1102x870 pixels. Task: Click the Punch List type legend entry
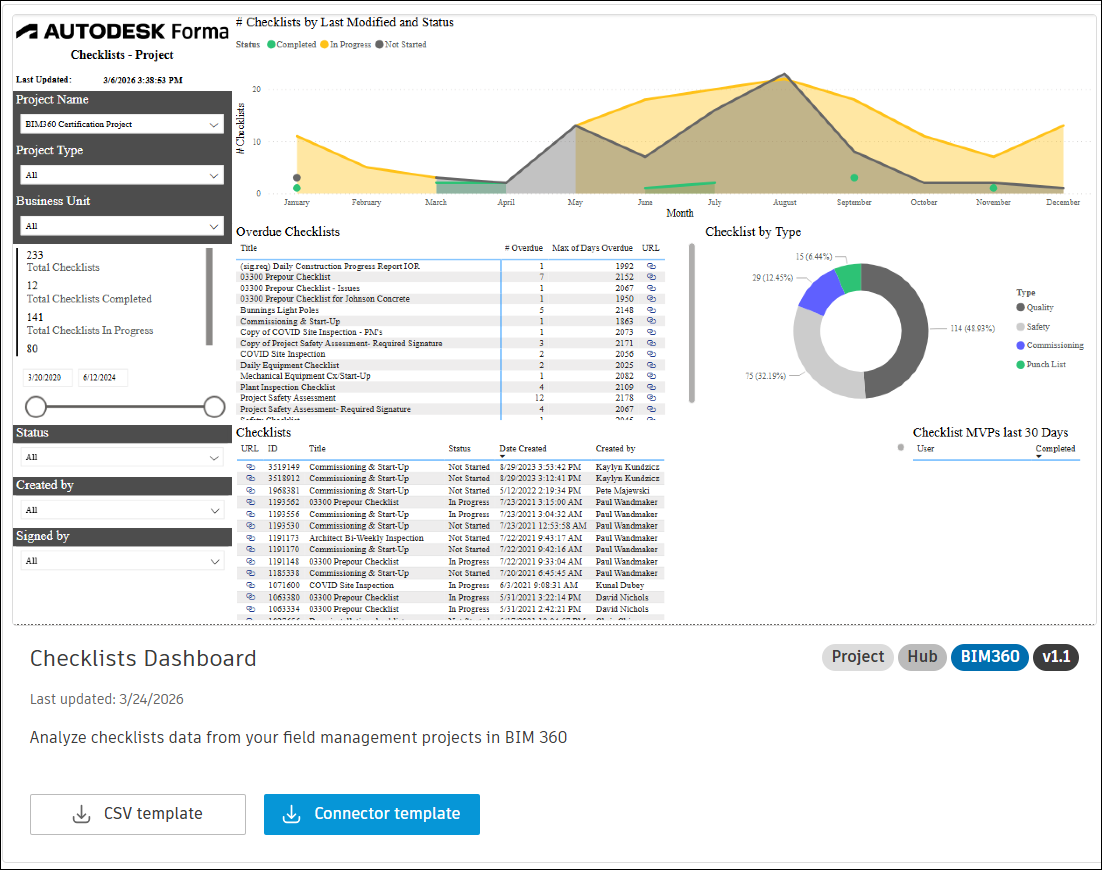pos(1041,364)
